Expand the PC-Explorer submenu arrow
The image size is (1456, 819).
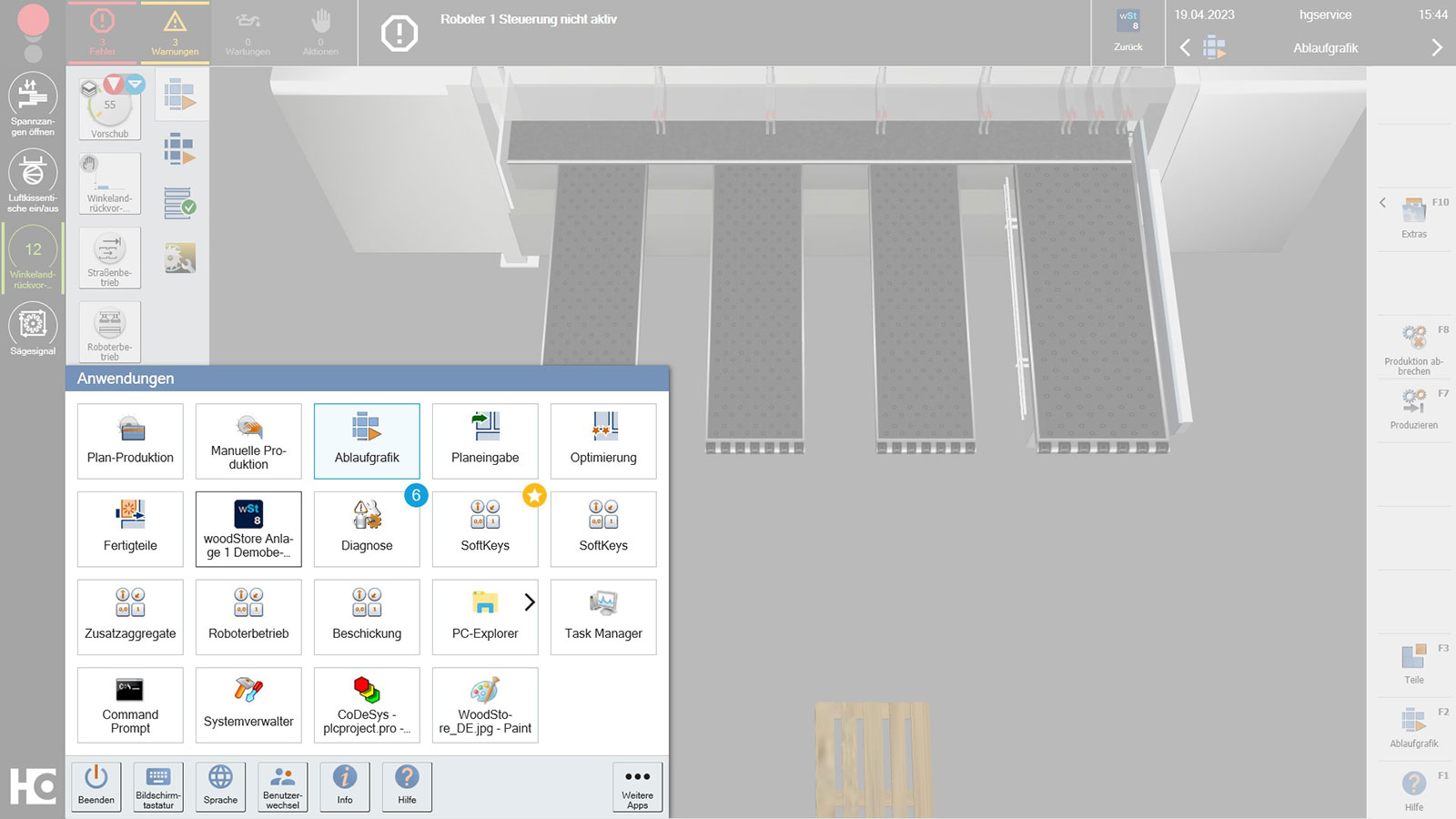point(530,602)
